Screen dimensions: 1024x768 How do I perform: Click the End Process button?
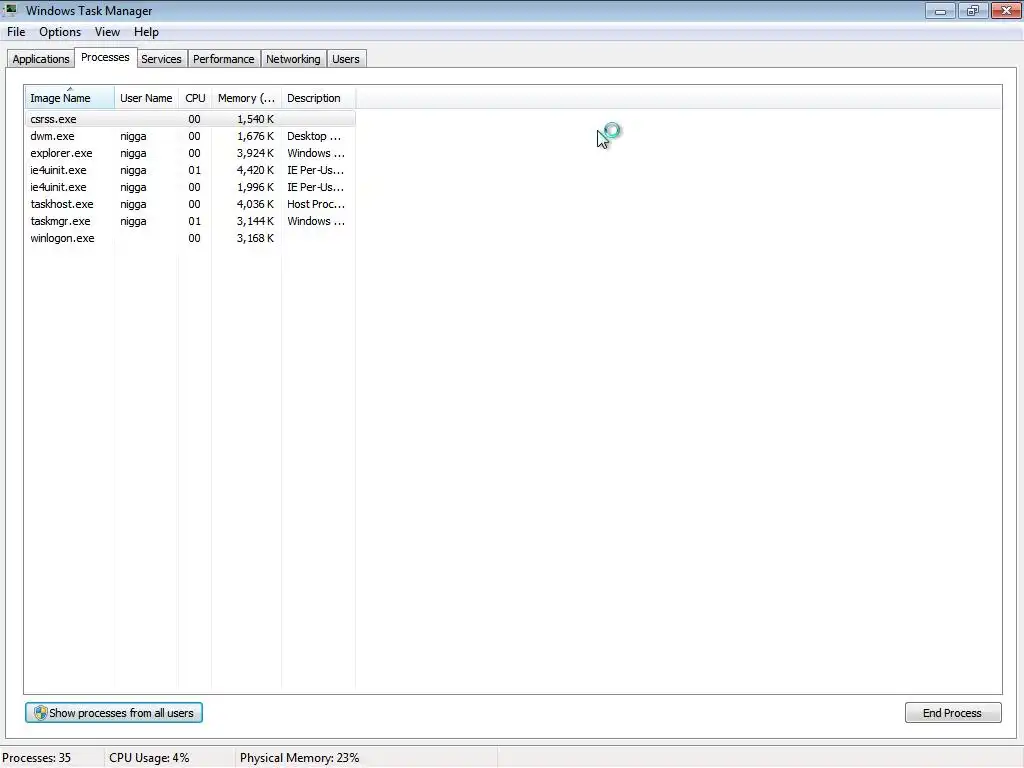point(953,712)
